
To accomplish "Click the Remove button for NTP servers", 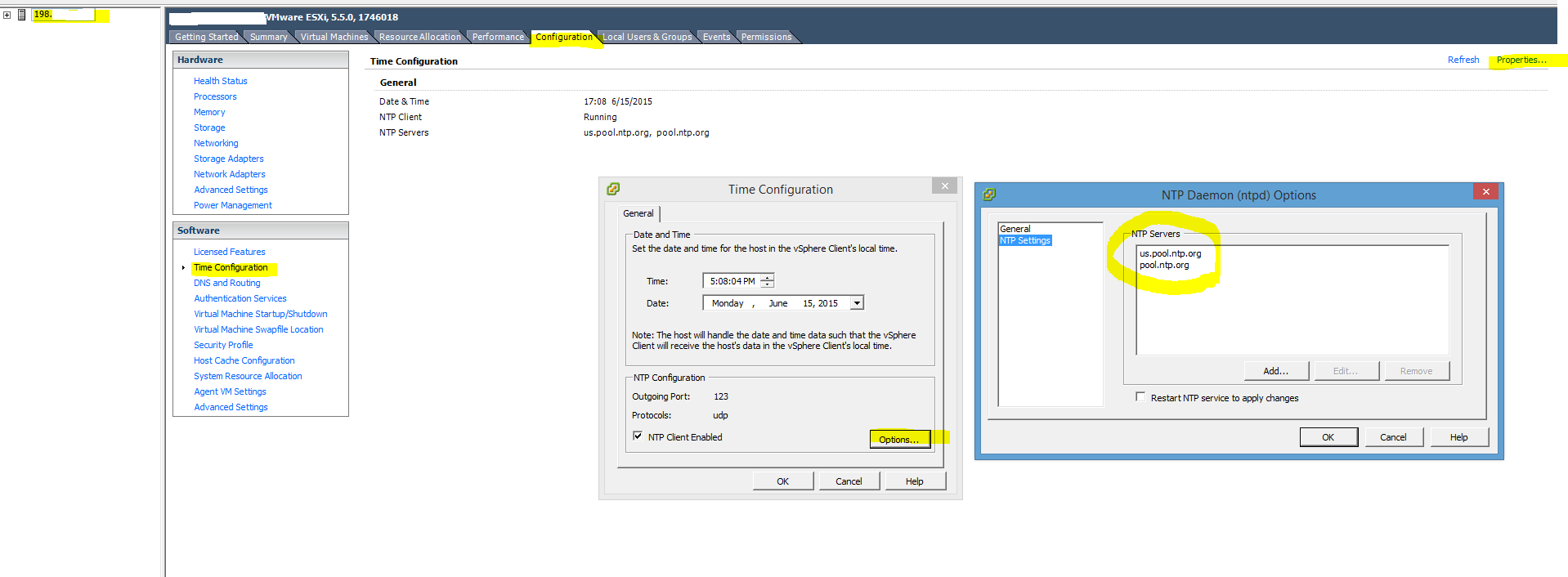I will pos(1416,371).
